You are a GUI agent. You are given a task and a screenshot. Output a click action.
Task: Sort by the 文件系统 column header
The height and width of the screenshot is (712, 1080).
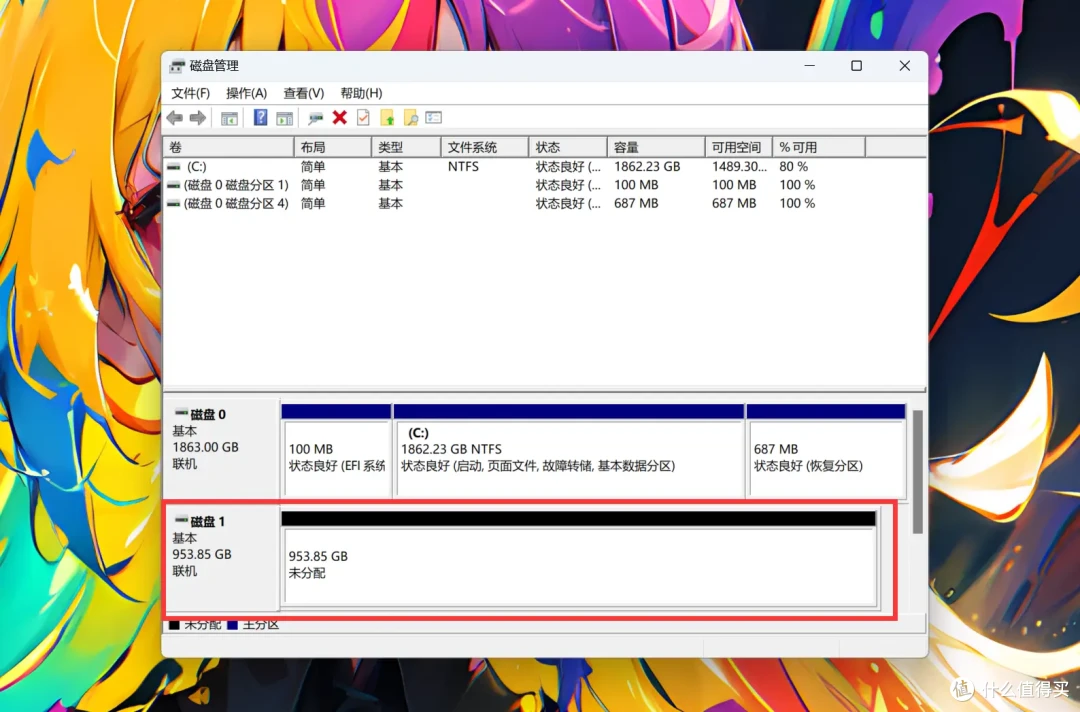click(485, 147)
